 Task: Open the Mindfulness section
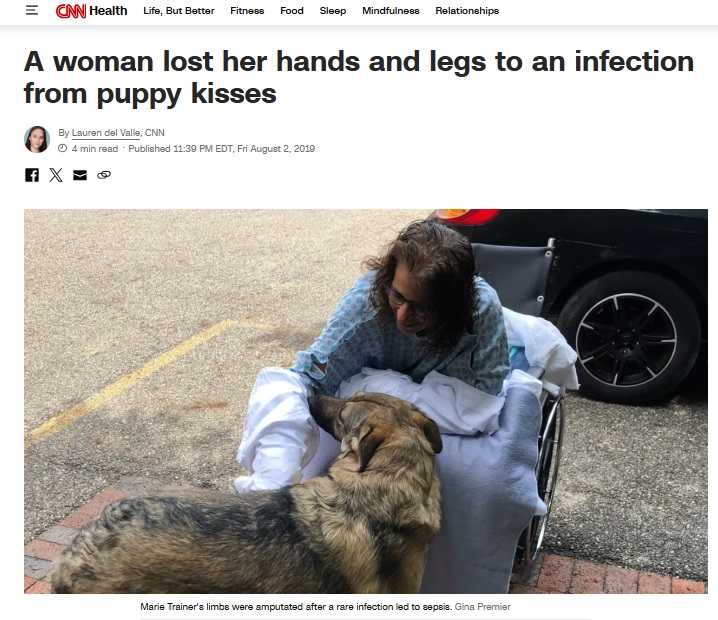(x=391, y=11)
